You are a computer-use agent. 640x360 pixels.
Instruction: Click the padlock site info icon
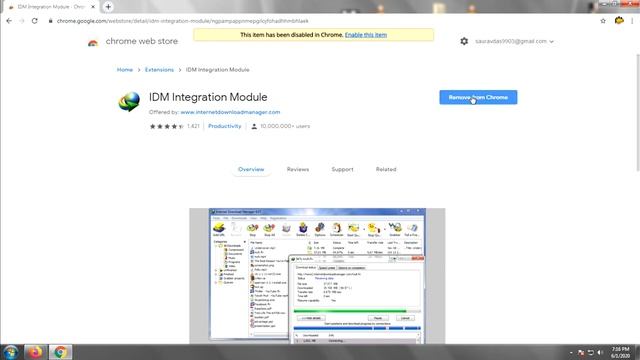[51, 21]
